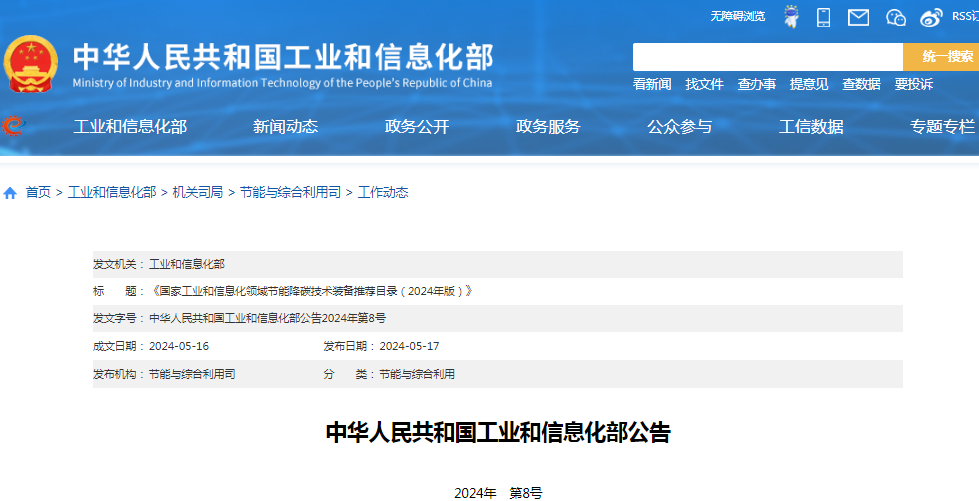Click 节能与综合利用司 breadcrumb link
Image resolution: width=979 pixels, height=501 pixels.
point(290,192)
